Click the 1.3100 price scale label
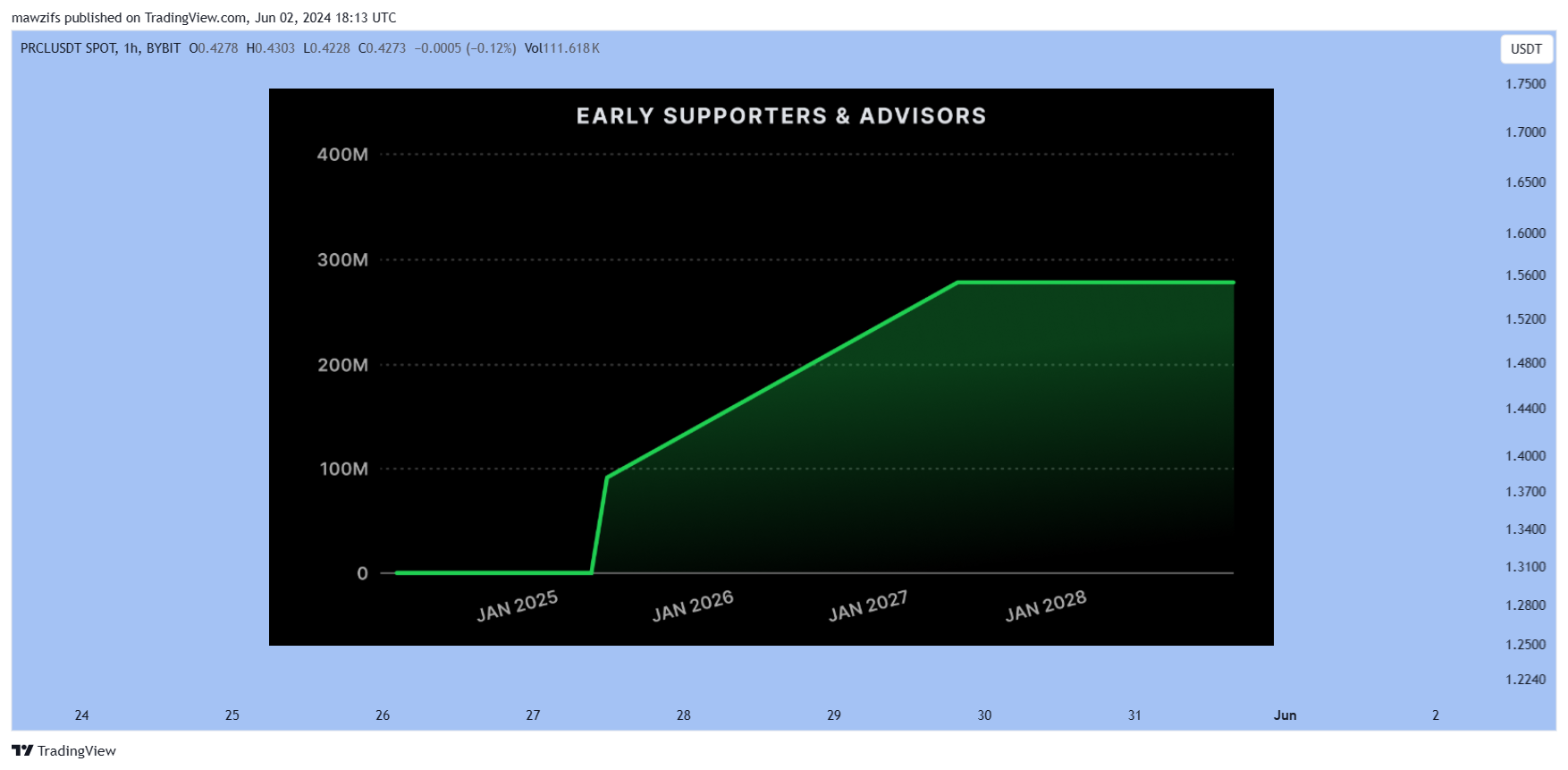1568x770 pixels. (x=1526, y=567)
